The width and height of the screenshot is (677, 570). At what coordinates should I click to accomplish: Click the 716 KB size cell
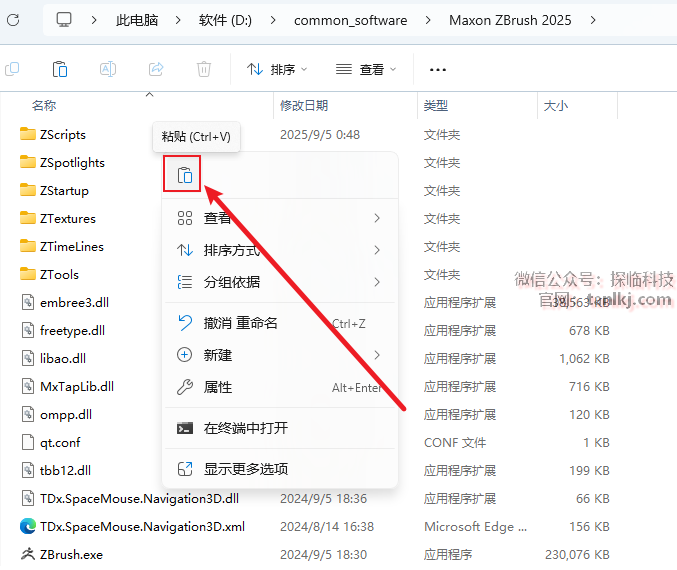589,386
